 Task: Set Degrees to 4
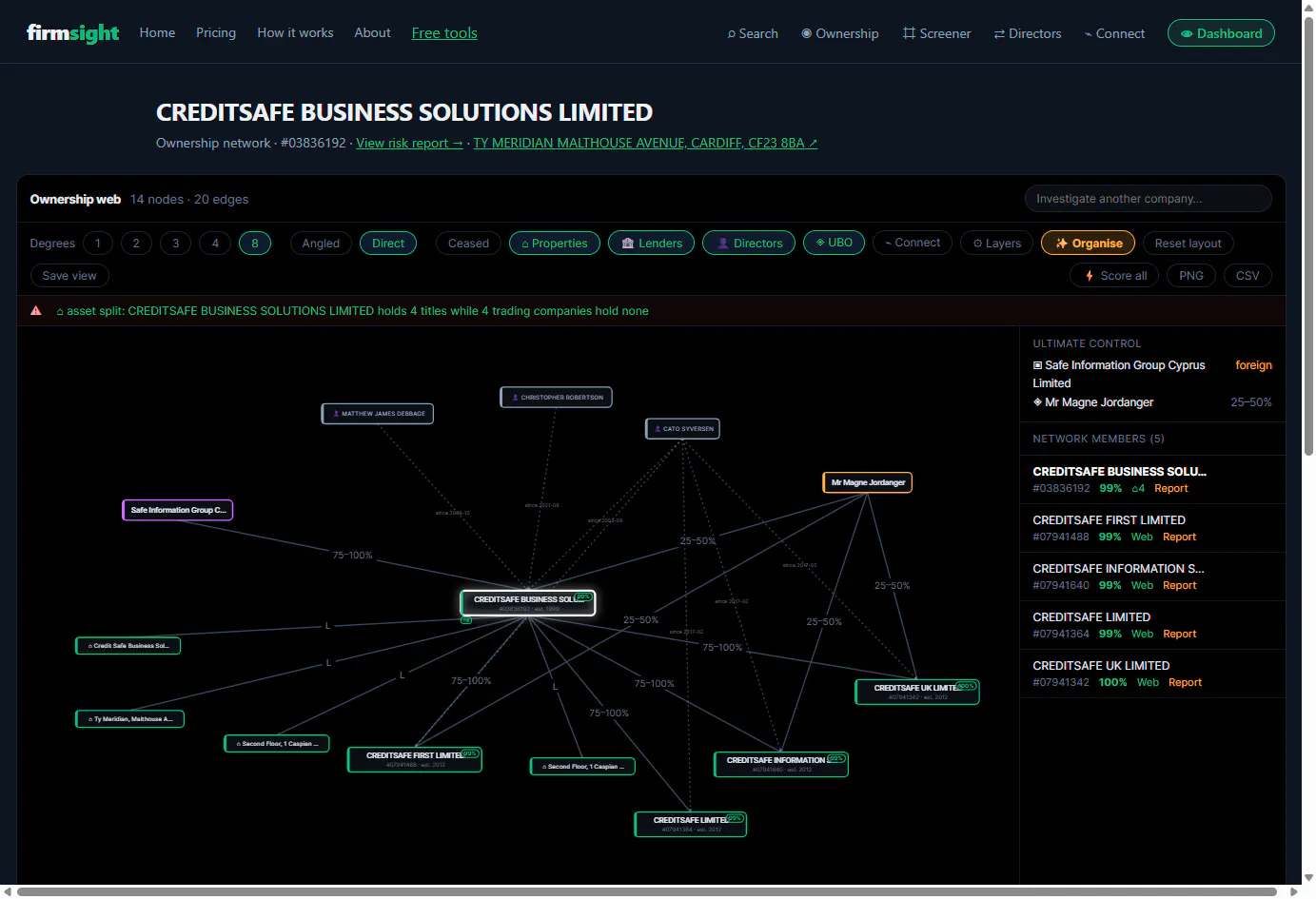[215, 244]
